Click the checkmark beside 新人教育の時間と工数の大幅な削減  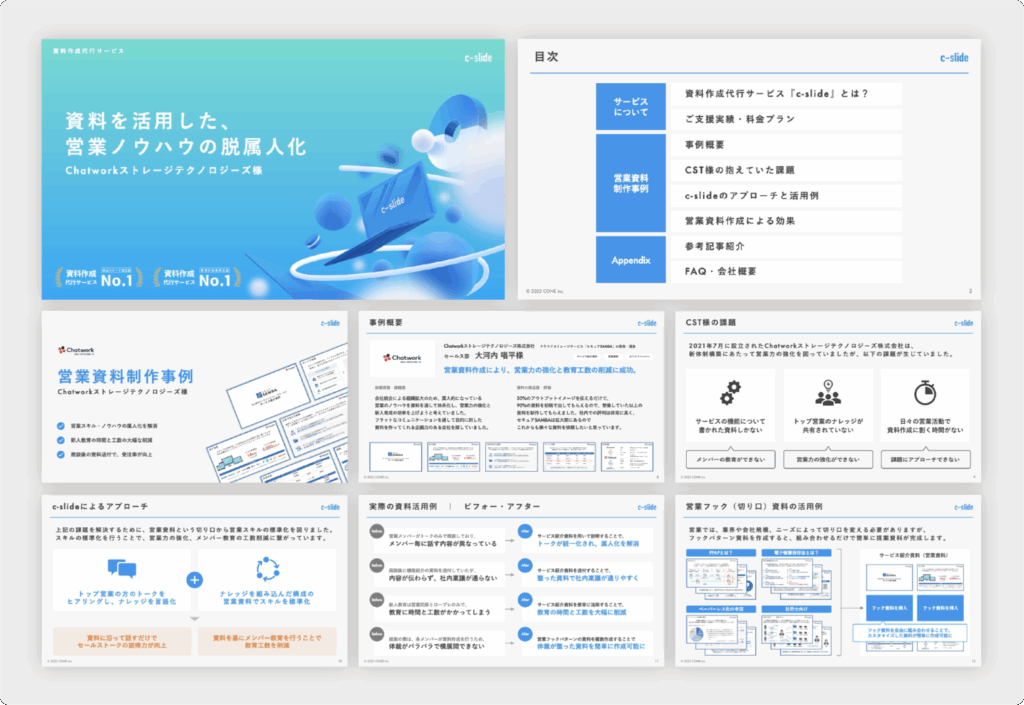(62, 440)
